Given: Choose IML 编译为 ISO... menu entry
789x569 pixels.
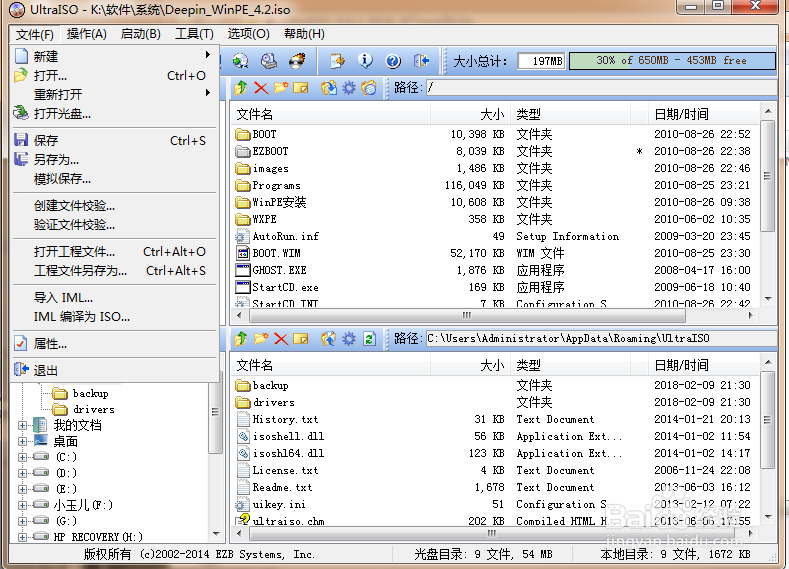Looking at the screenshot, I should coord(115,317).
